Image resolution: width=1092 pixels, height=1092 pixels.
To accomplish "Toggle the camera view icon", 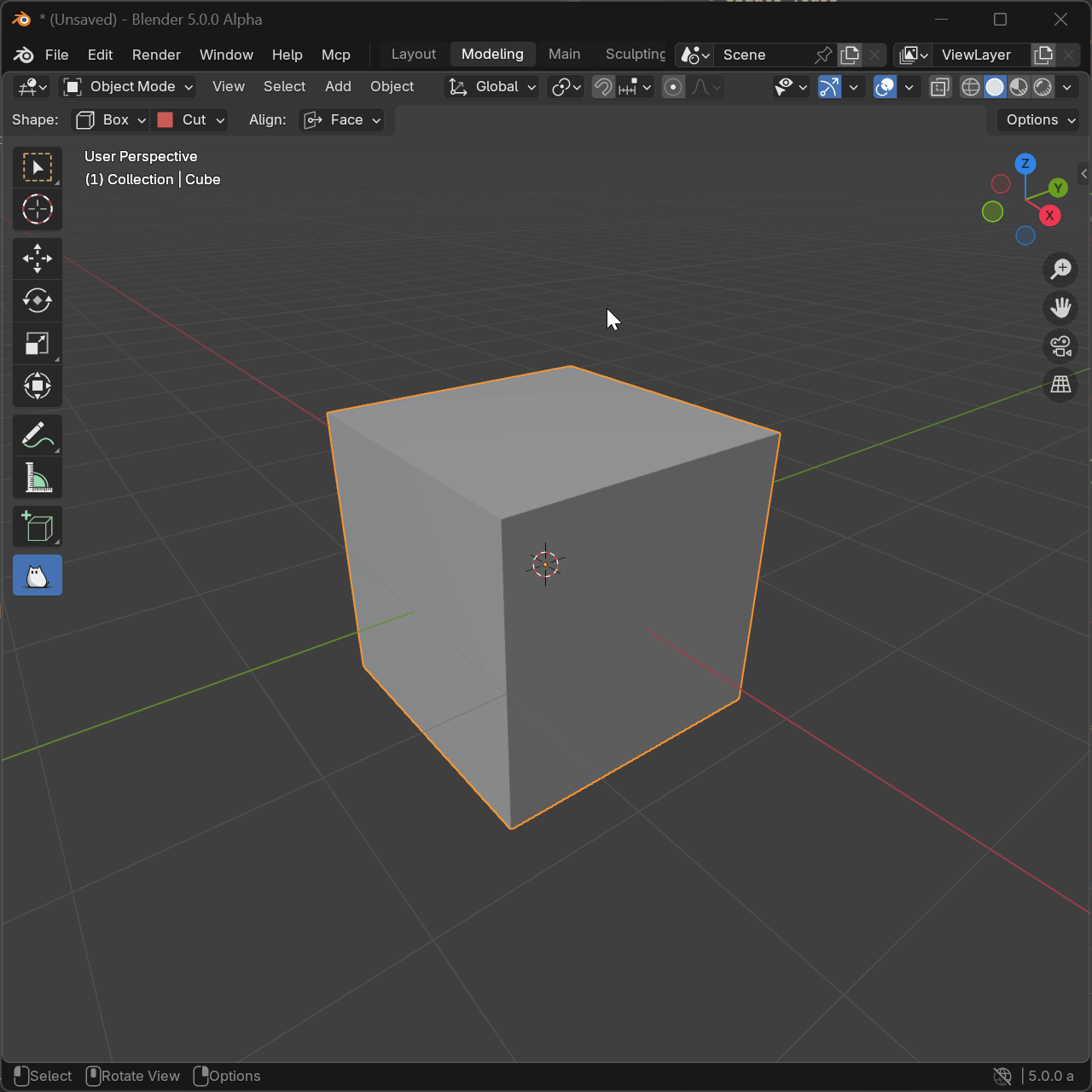I will pos(1060,346).
